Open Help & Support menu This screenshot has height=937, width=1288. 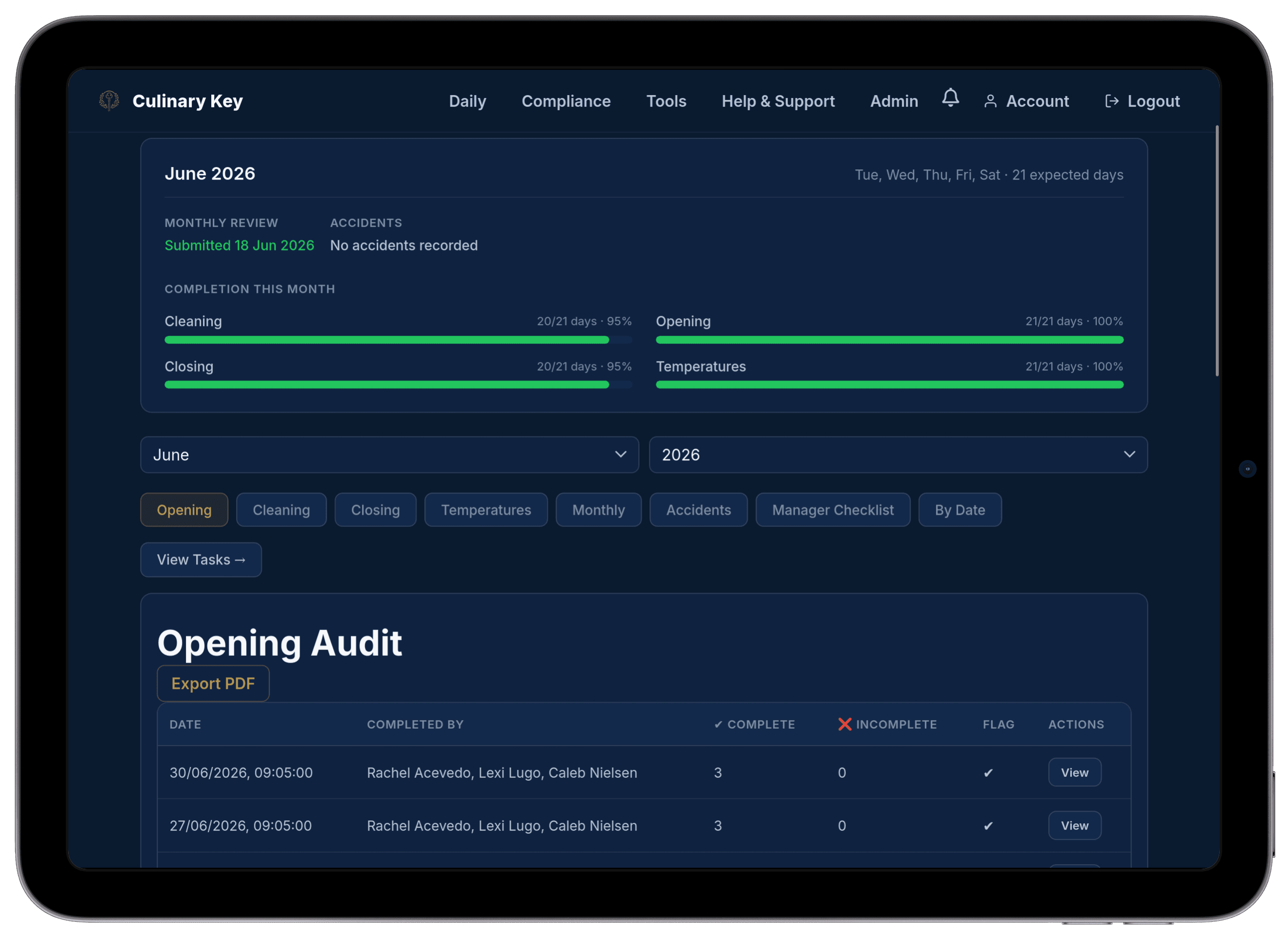[x=778, y=101]
